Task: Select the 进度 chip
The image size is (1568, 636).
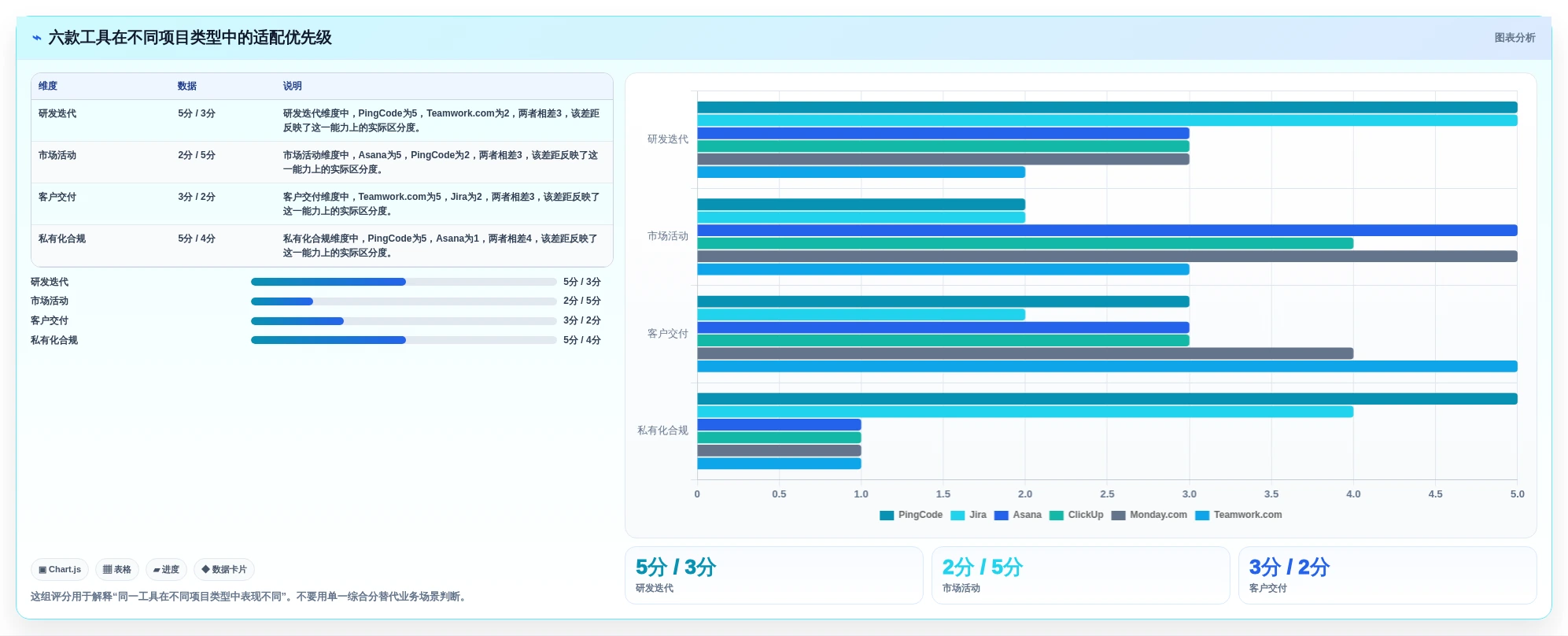Action: click(166, 569)
